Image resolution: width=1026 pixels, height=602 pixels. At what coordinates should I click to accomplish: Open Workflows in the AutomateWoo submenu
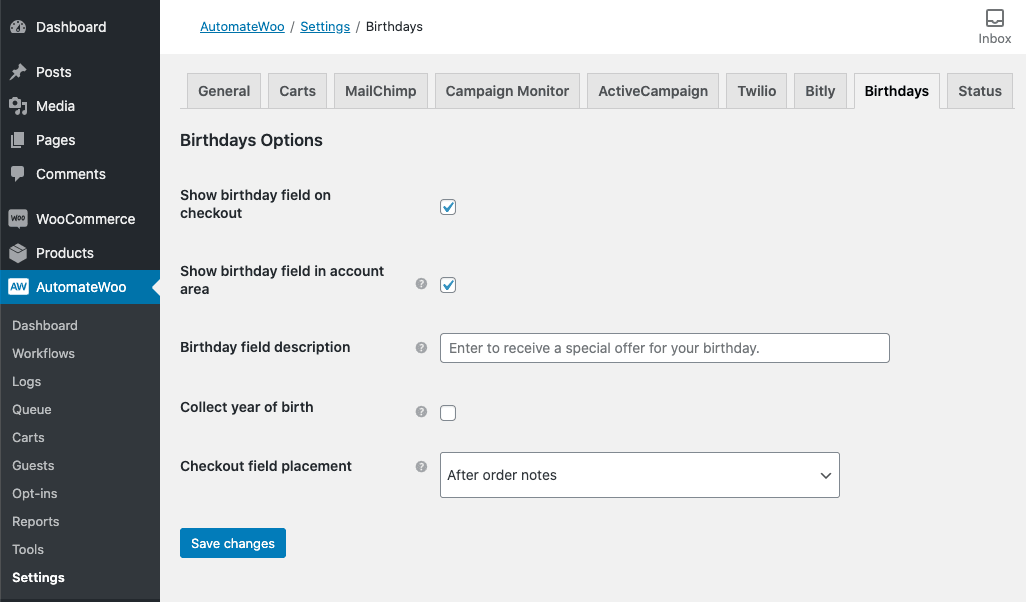coord(43,353)
